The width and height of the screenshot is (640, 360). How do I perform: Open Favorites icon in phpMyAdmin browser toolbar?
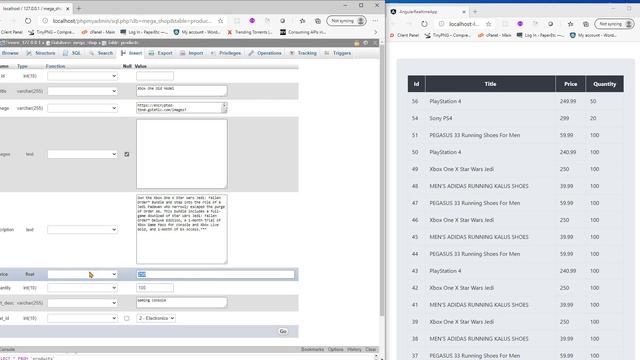tap(302, 21)
